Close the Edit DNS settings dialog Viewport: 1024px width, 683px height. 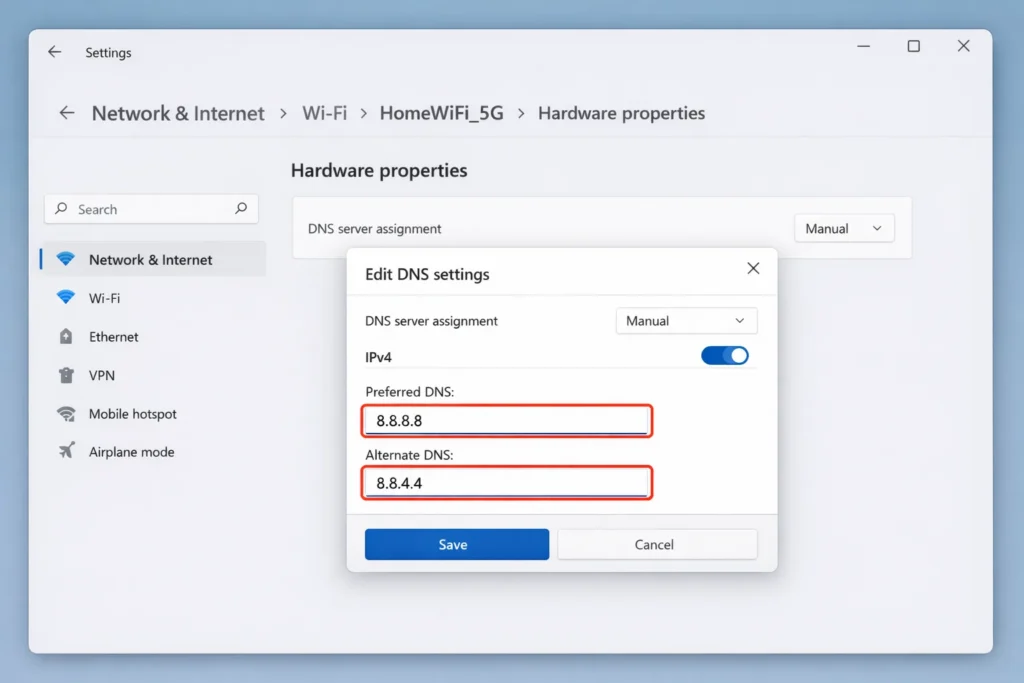[753, 268]
